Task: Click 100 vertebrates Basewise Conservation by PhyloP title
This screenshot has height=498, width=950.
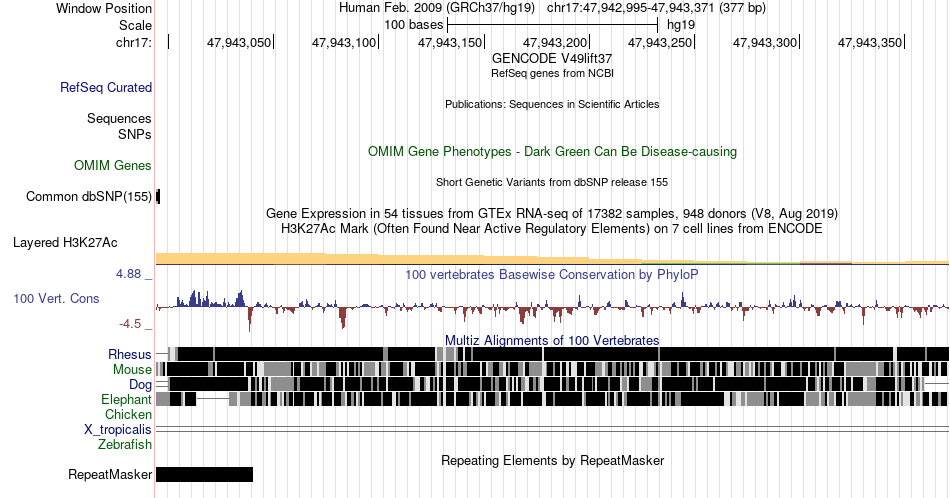Action: pos(552,274)
